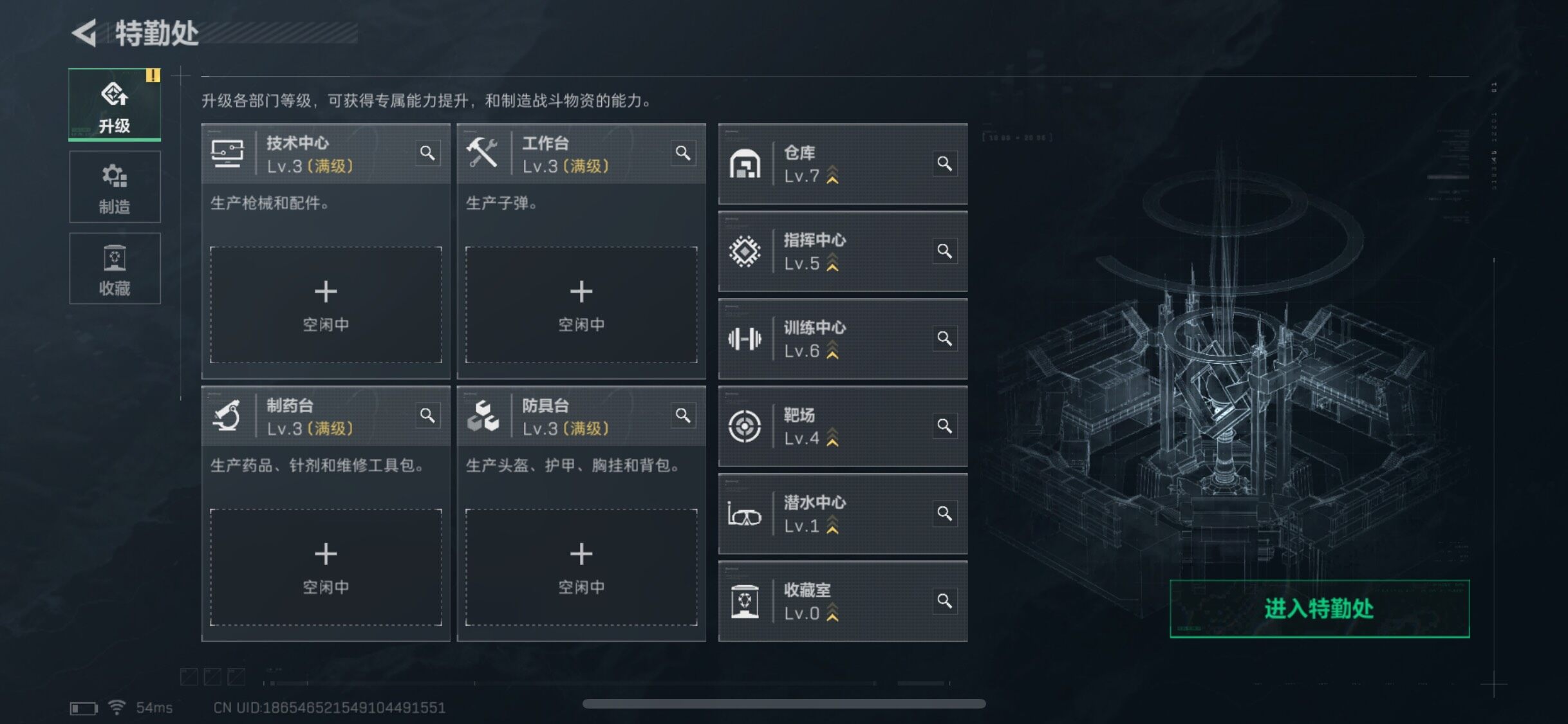Screen dimensions: 1568x724
Task: View 靶场 details via magnifier
Action: point(944,426)
